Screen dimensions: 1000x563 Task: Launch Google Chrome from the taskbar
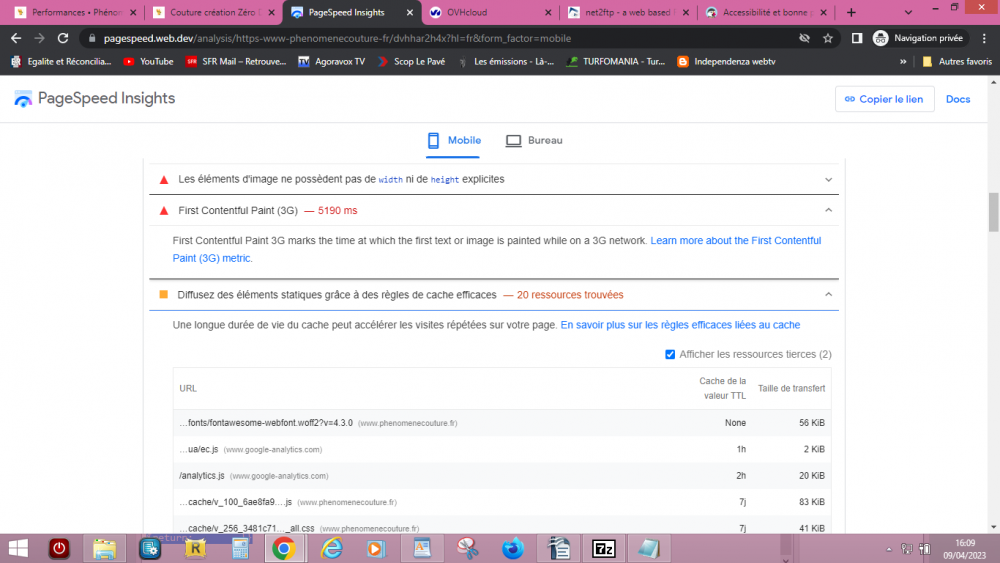284,548
